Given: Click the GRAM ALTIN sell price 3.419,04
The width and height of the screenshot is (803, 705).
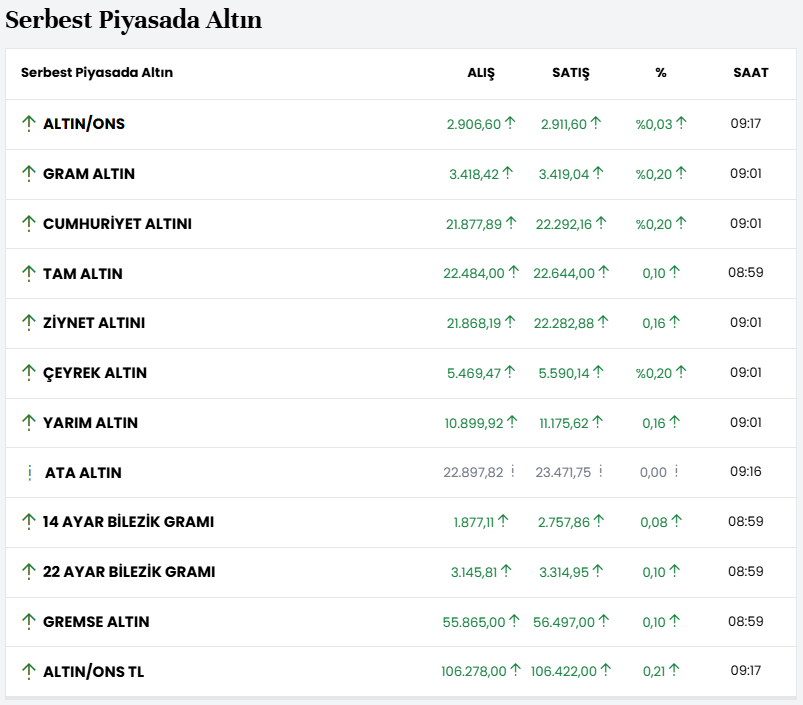Looking at the screenshot, I should [x=564, y=174].
